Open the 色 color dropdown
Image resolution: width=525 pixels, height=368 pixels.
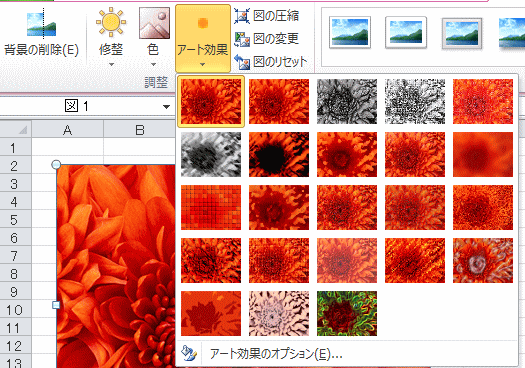(x=153, y=37)
